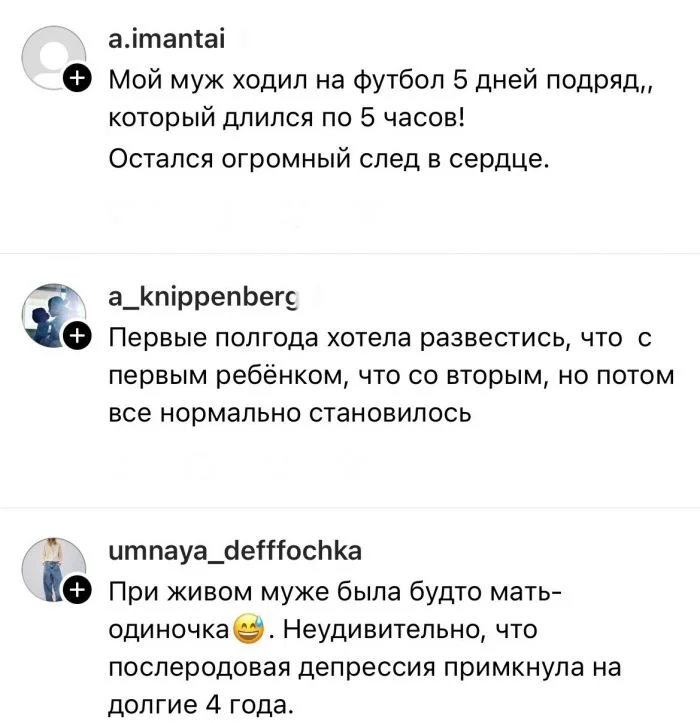Tap the line "долгие 4 года."
This screenshot has width=700, height=723.
point(198,707)
